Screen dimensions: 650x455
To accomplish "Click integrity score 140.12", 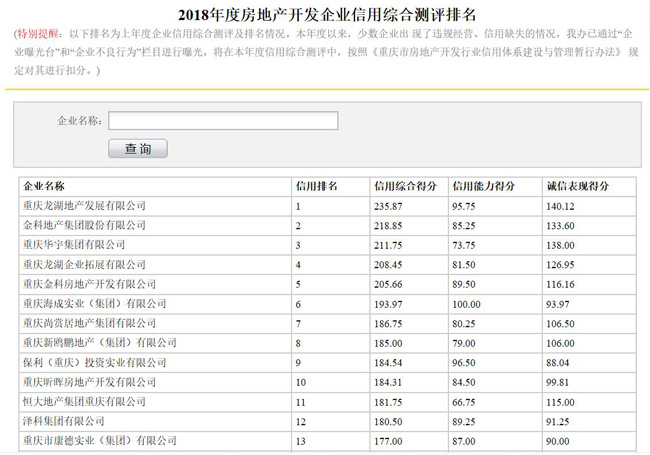I will pyautogui.click(x=560, y=206).
